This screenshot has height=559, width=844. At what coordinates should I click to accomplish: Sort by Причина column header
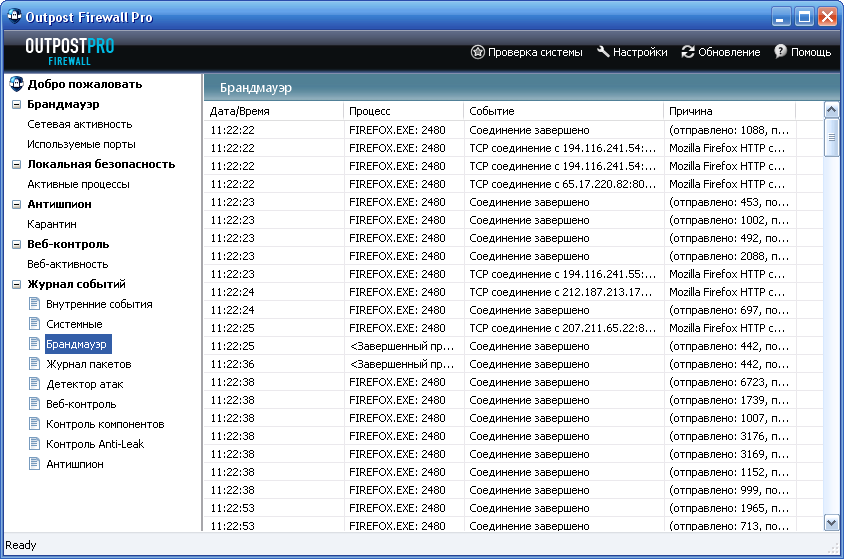pyautogui.click(x=729, y=111)
